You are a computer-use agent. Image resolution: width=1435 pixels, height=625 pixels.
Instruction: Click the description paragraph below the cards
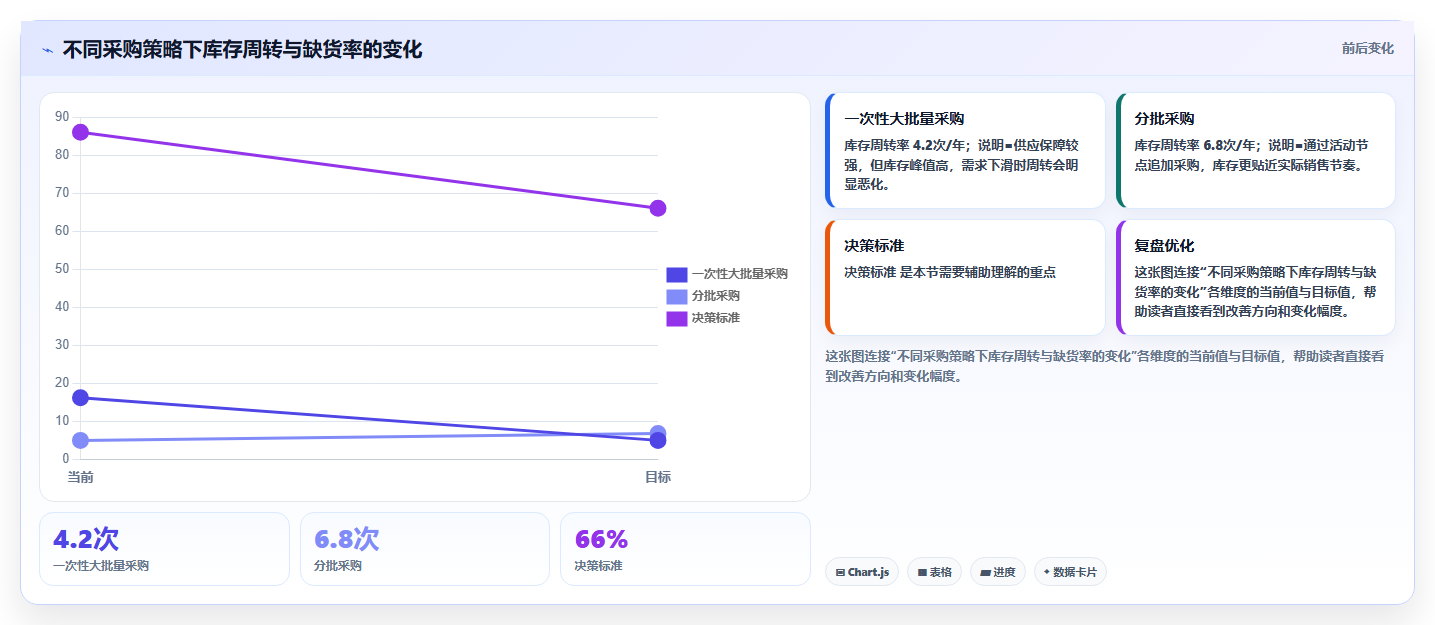(x=1104, y=366)
